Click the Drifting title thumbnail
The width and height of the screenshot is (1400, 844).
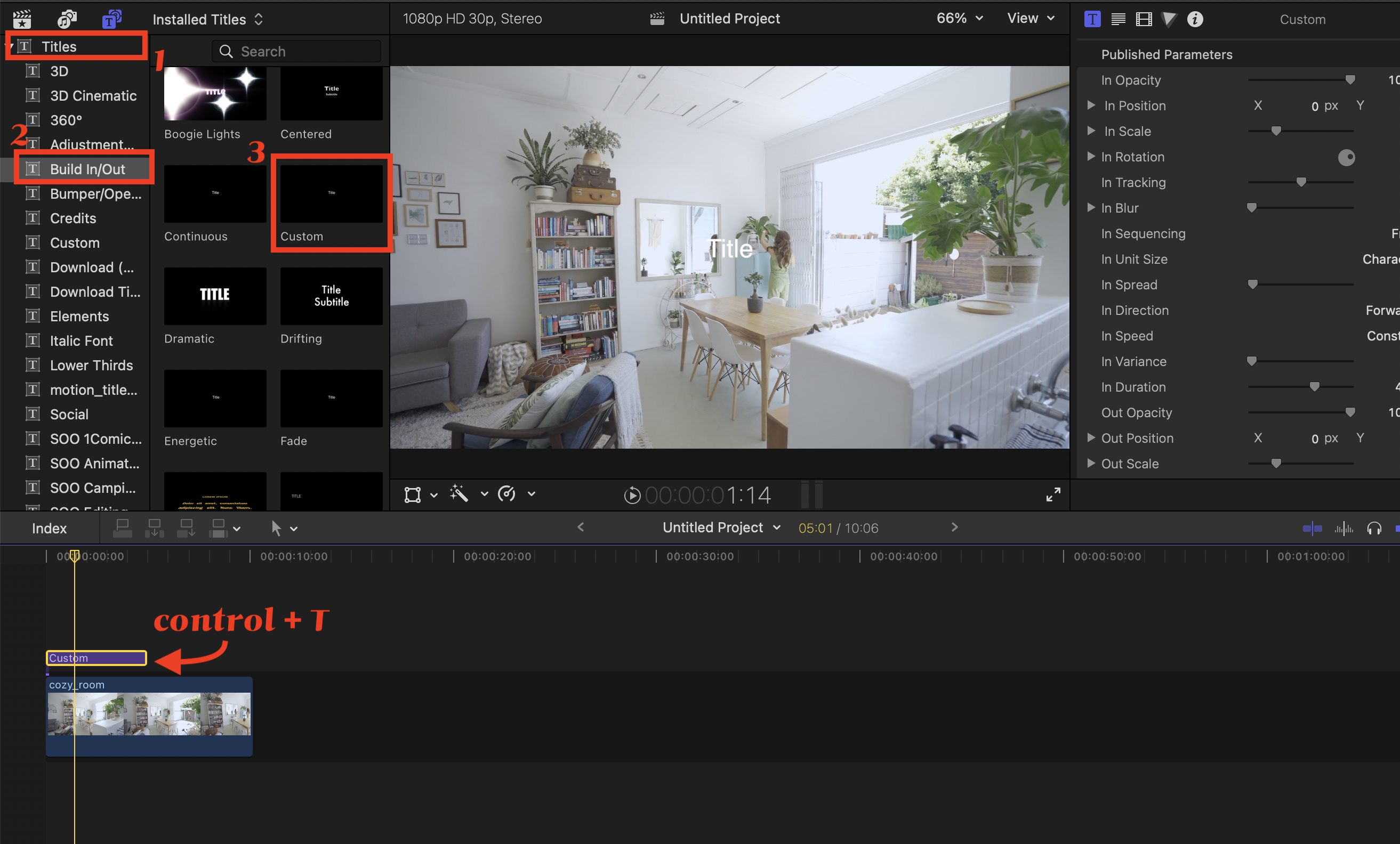click(331, 296)
